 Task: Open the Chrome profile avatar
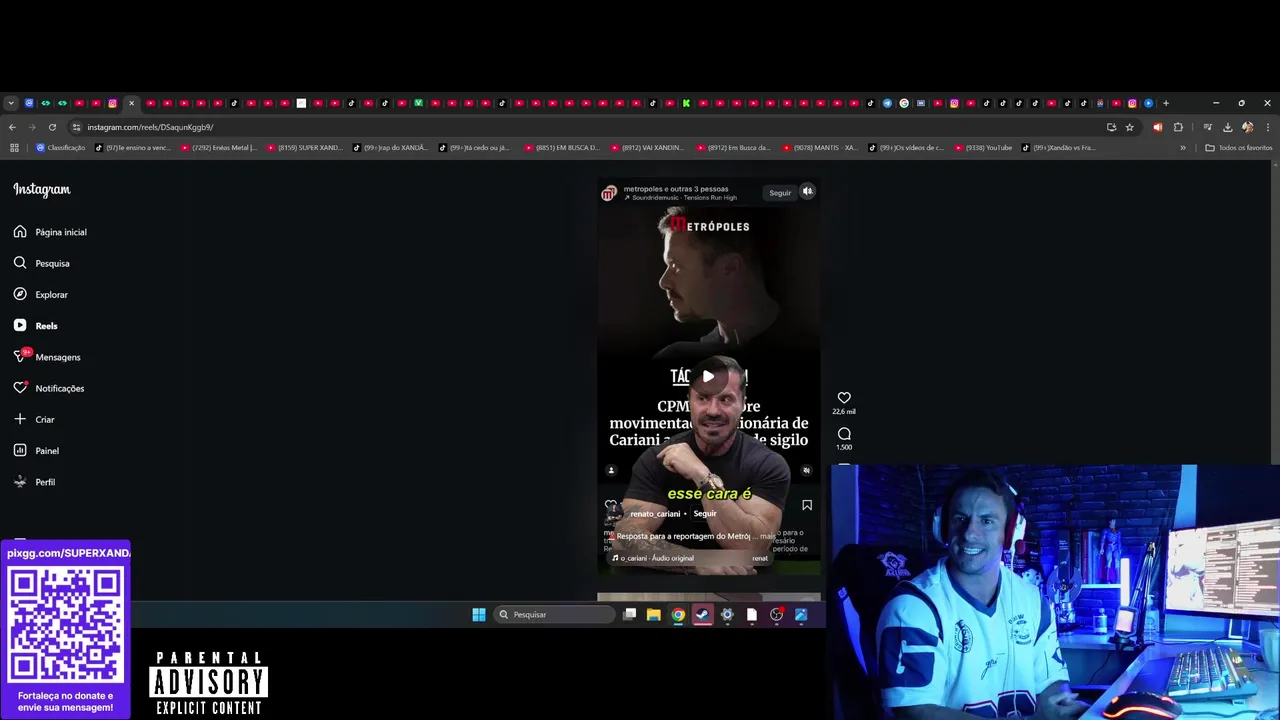tap(1247, 127)
